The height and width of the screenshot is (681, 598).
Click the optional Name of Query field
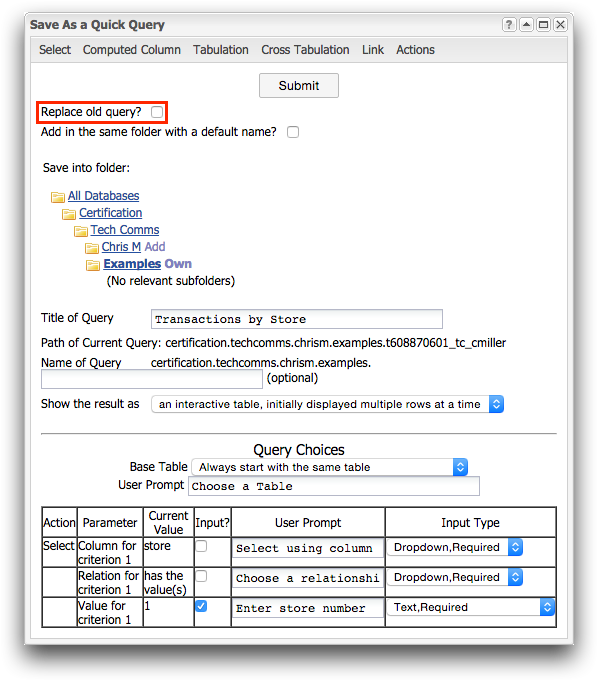coord(152,379)
